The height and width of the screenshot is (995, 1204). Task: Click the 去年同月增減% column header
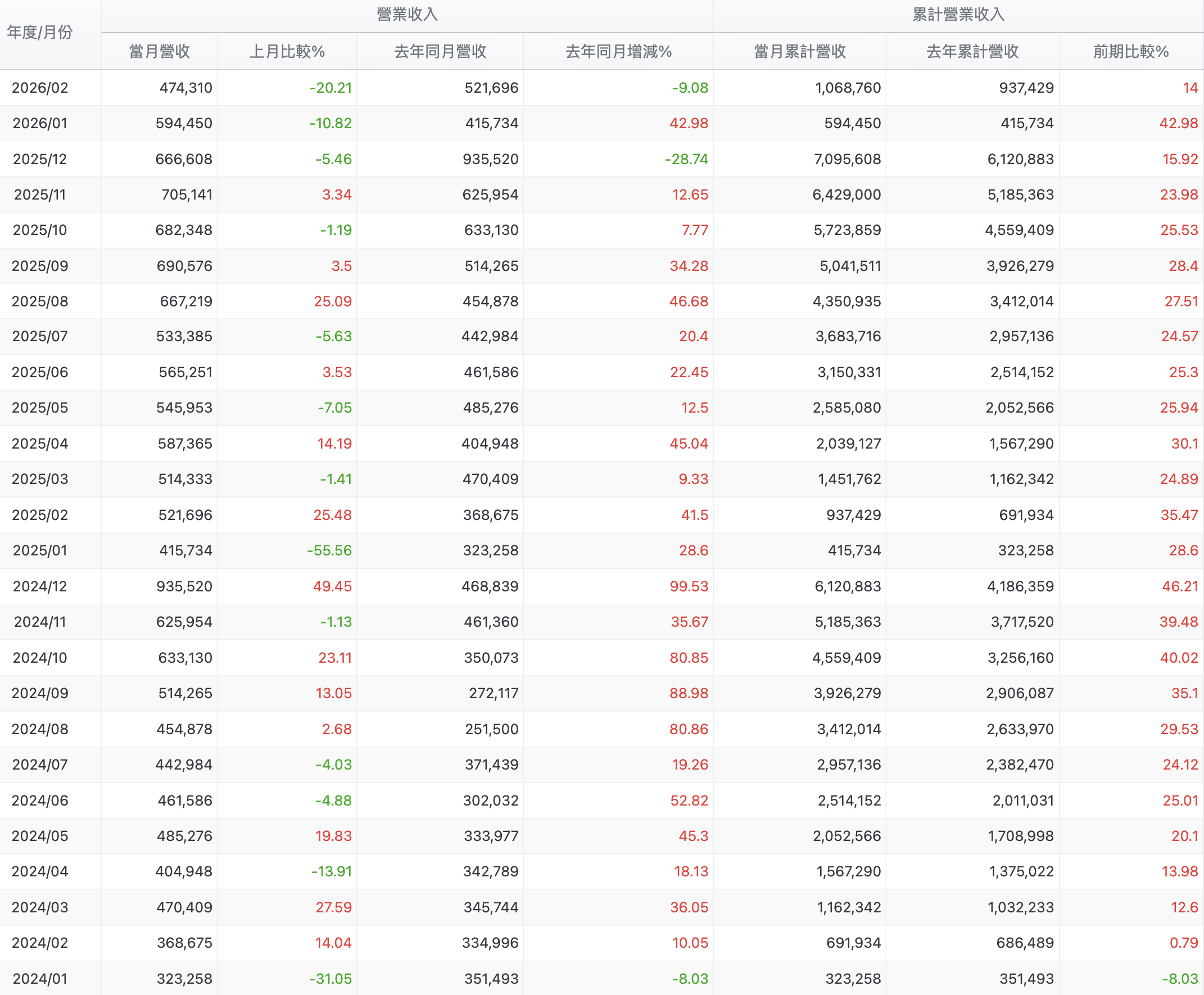pos(618,52)
